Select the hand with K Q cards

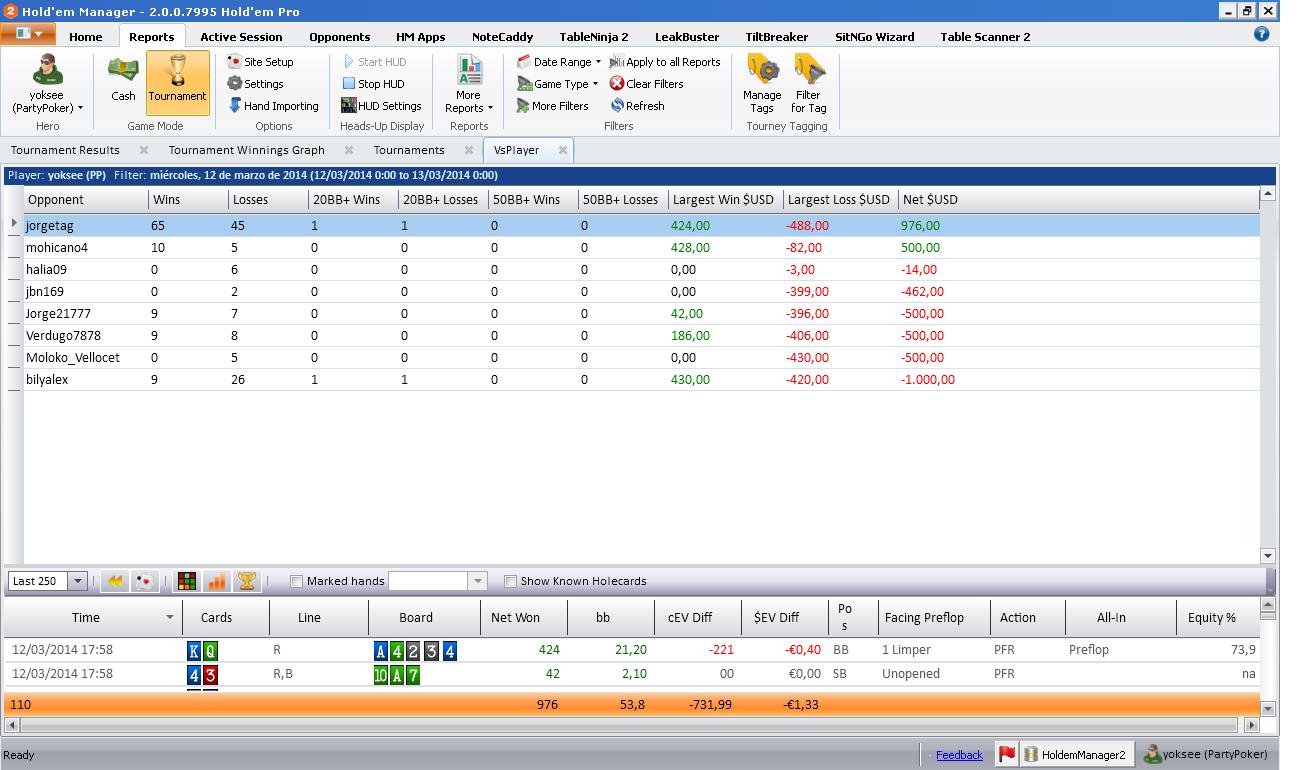630,650
